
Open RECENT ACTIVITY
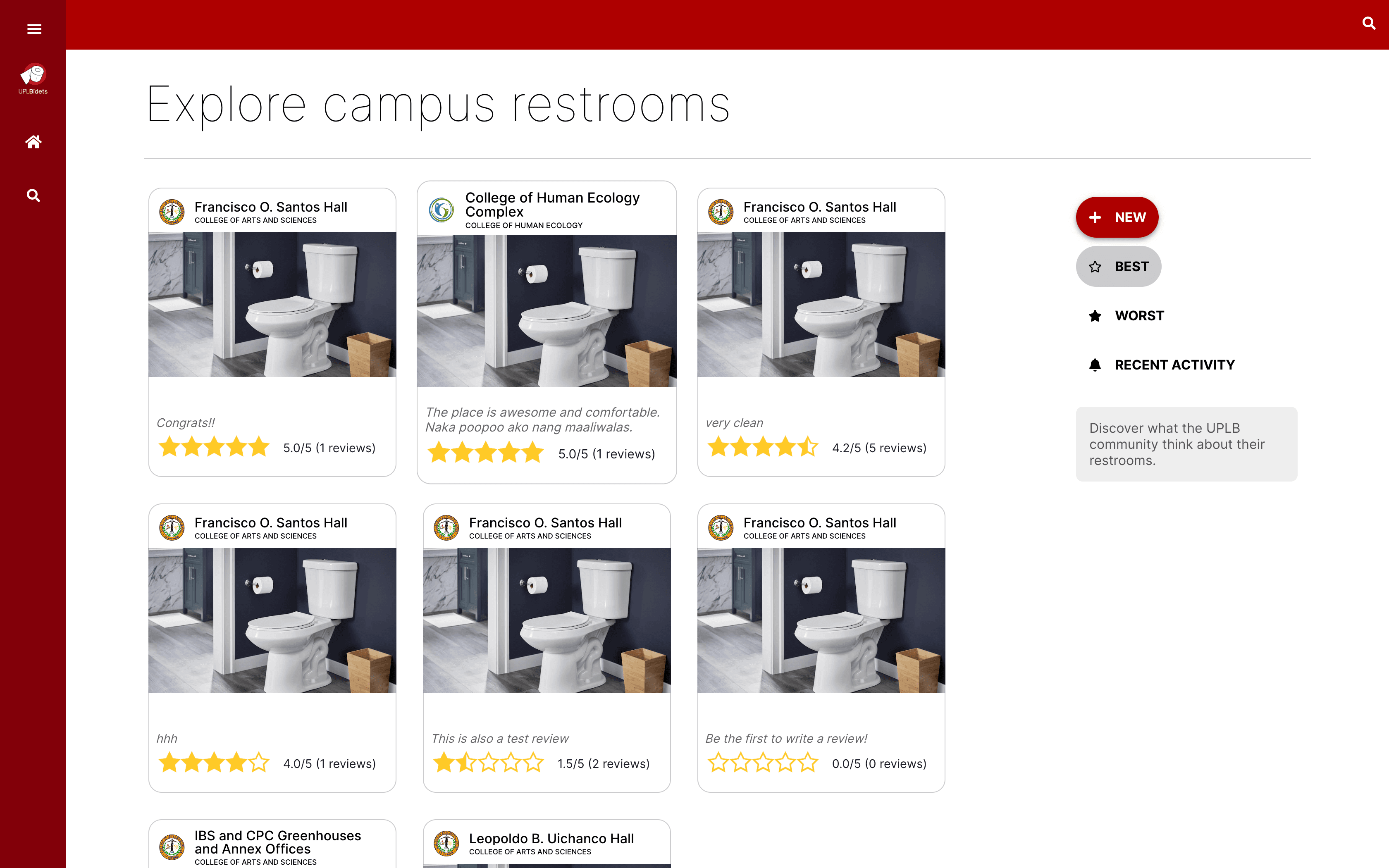pos(1161,365)
